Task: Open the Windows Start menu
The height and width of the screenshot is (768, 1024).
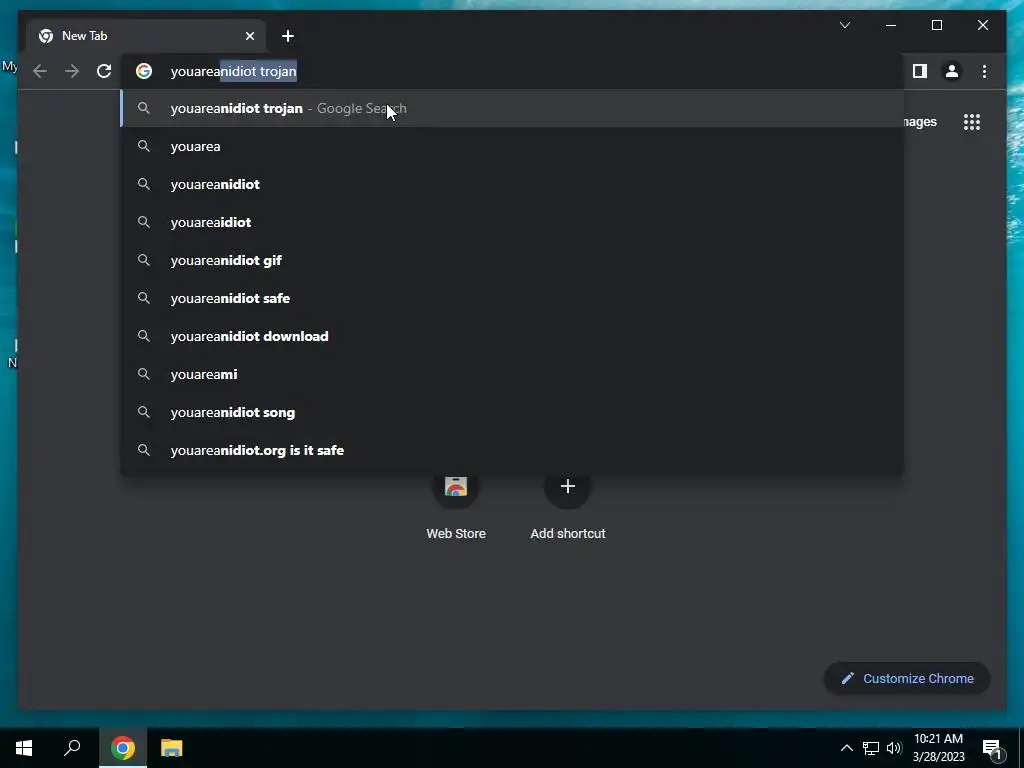Action: pos(24,748)
